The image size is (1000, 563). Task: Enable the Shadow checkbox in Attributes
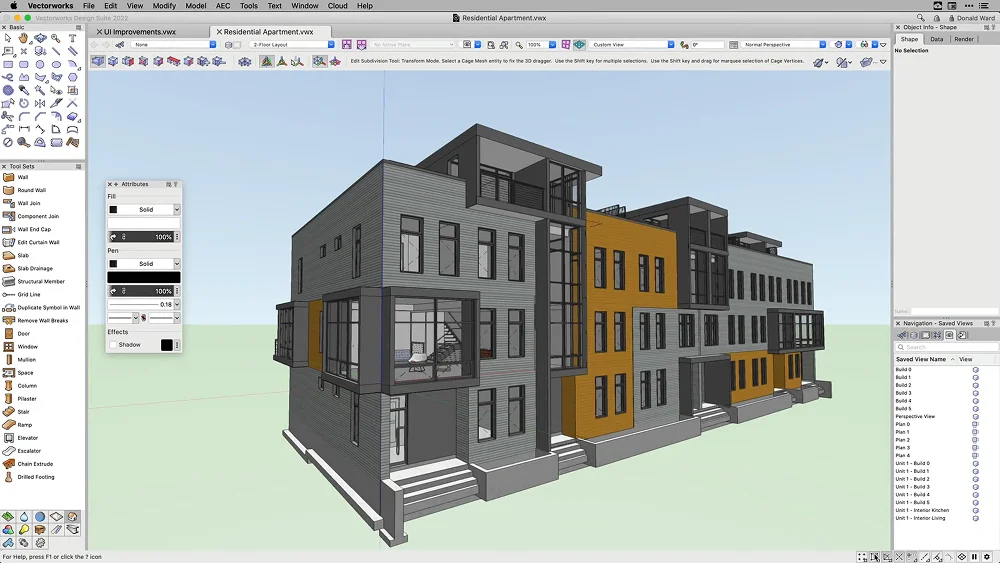(113, 345)
